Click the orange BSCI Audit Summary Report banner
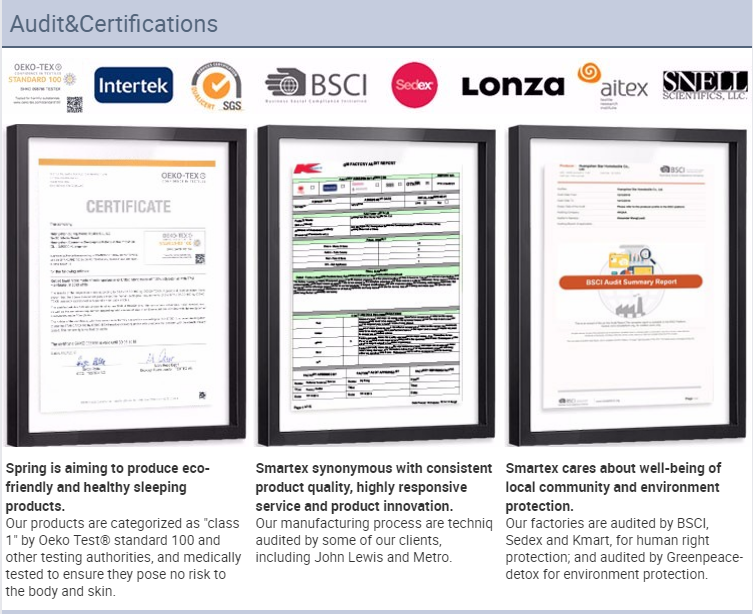 point(631,282)
